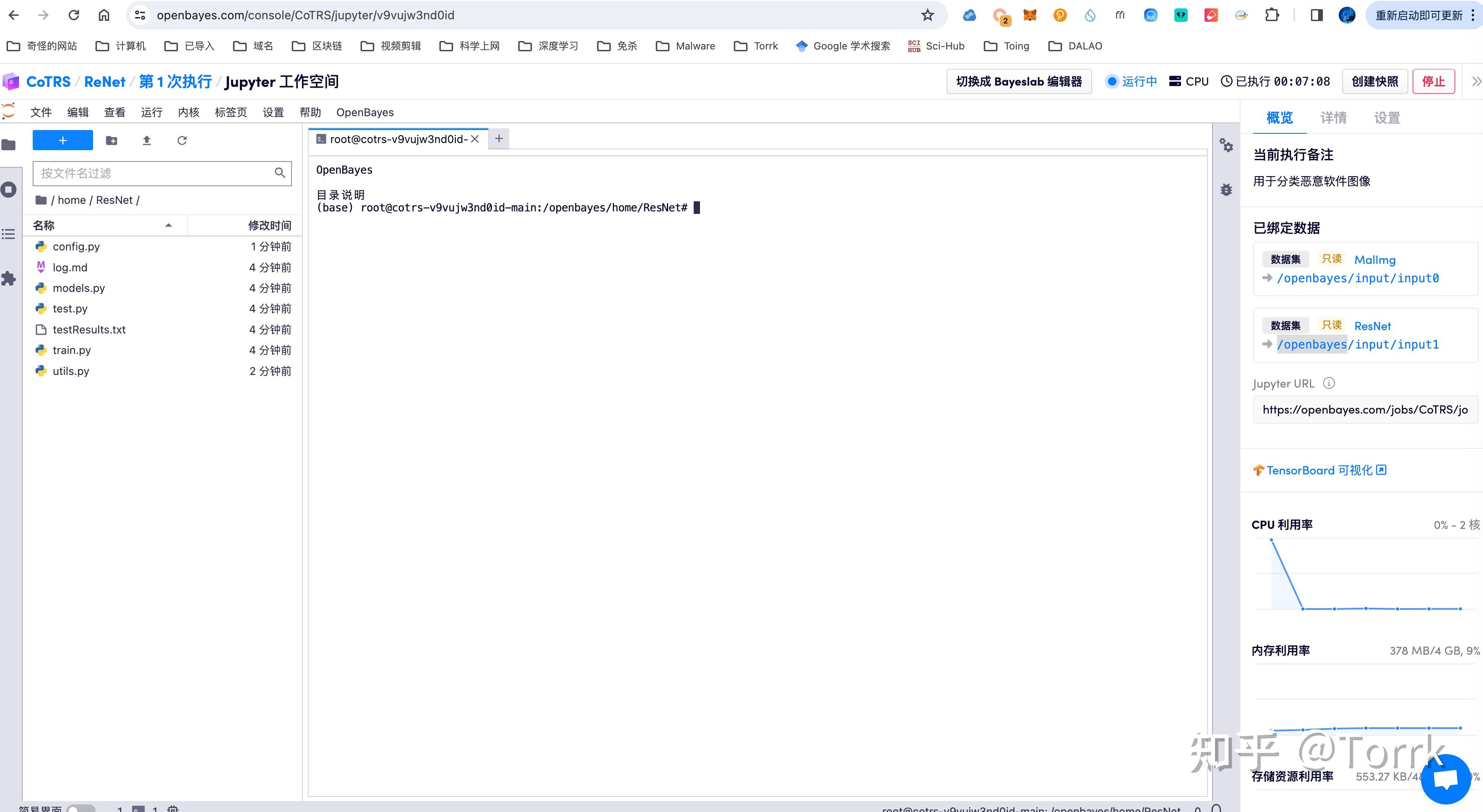1483x812 pixels.
Task: Open the extension manager puzzle icon
Action: (x=9, y=279)
